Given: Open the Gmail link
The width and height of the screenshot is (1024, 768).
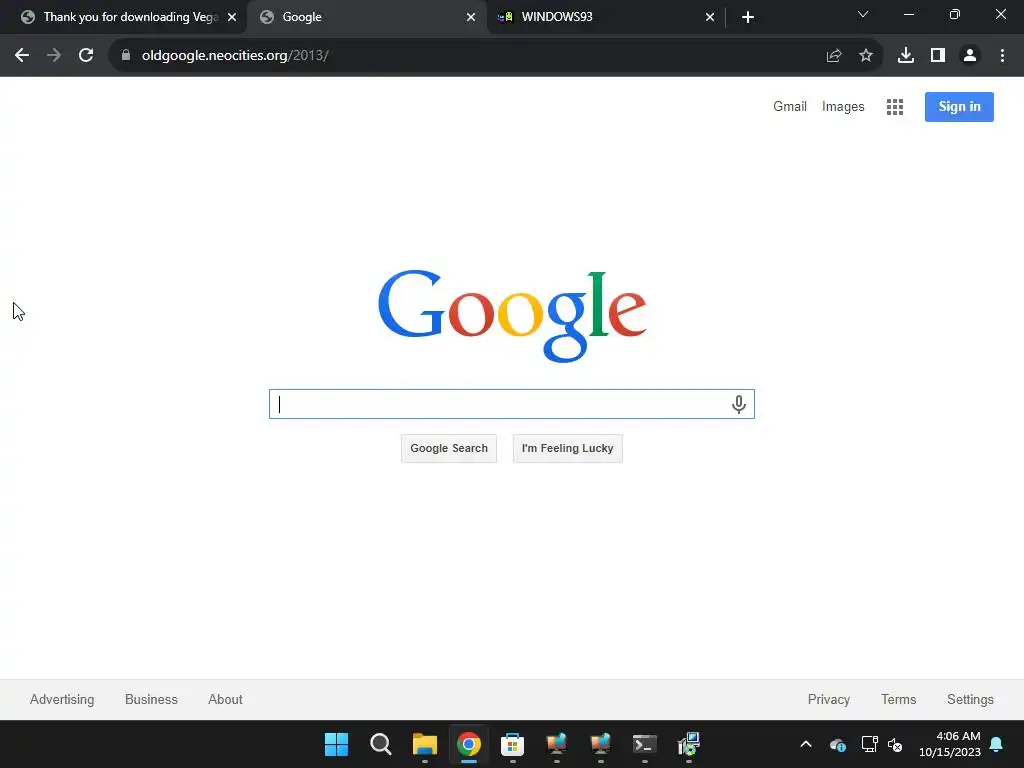Looking at the screenshot, I should (x=790, y=106).
